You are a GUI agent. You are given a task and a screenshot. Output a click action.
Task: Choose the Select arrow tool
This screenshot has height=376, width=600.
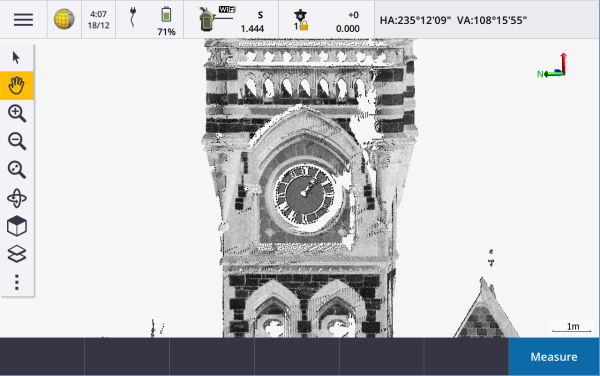tap(16, 57)
